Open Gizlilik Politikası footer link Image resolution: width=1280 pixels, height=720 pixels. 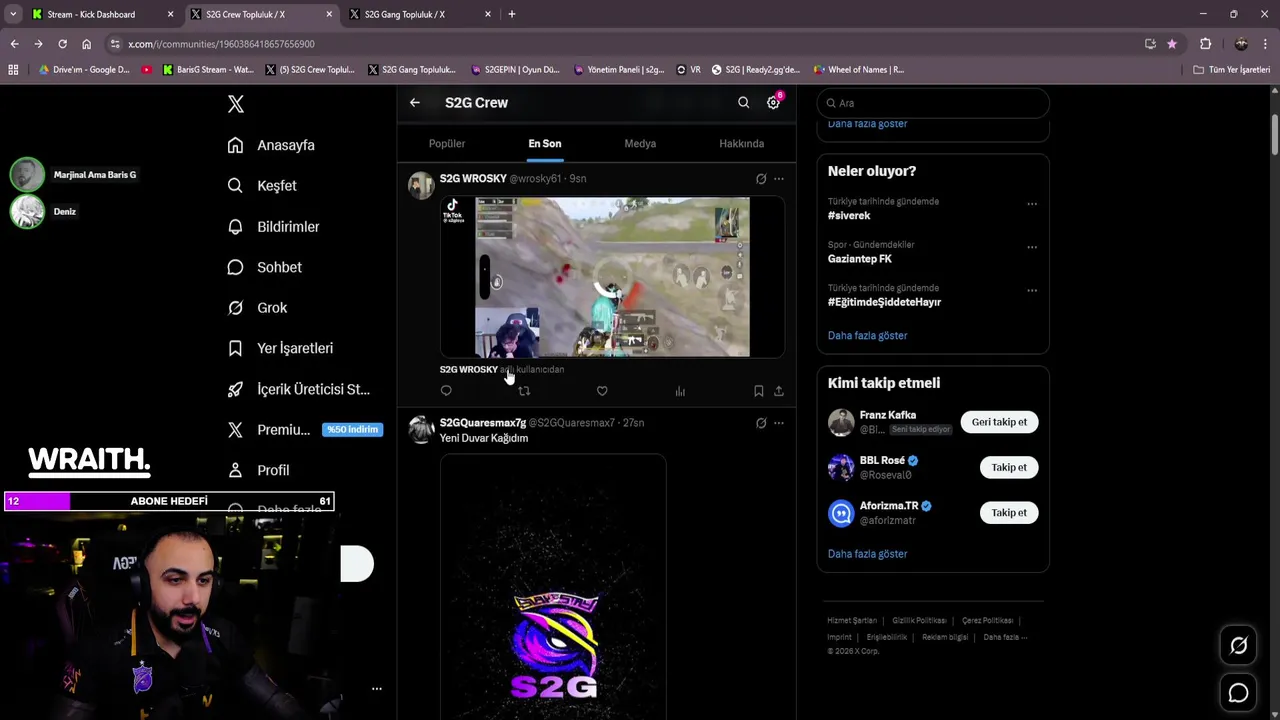pos(919,621)
